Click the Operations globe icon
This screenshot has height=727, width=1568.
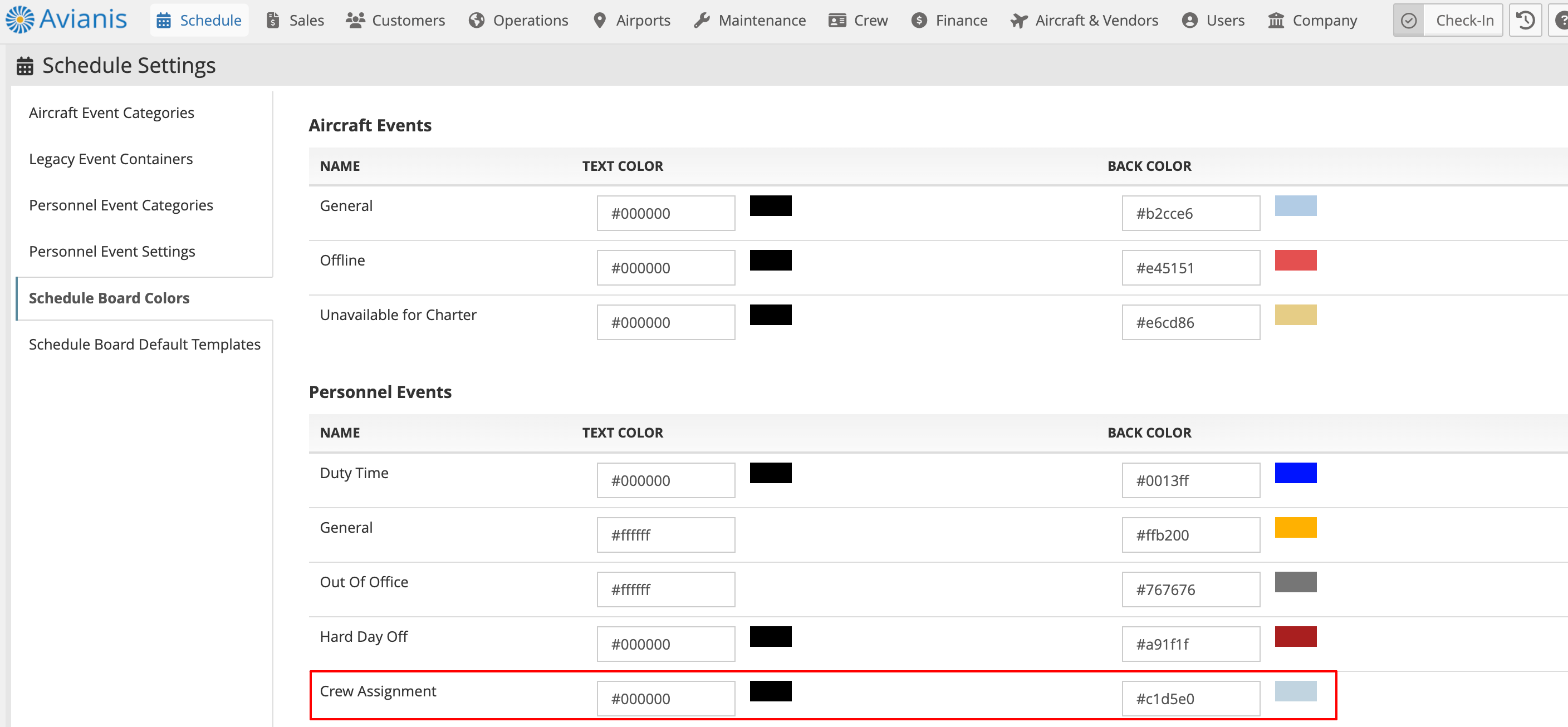[x=477, y=21]
